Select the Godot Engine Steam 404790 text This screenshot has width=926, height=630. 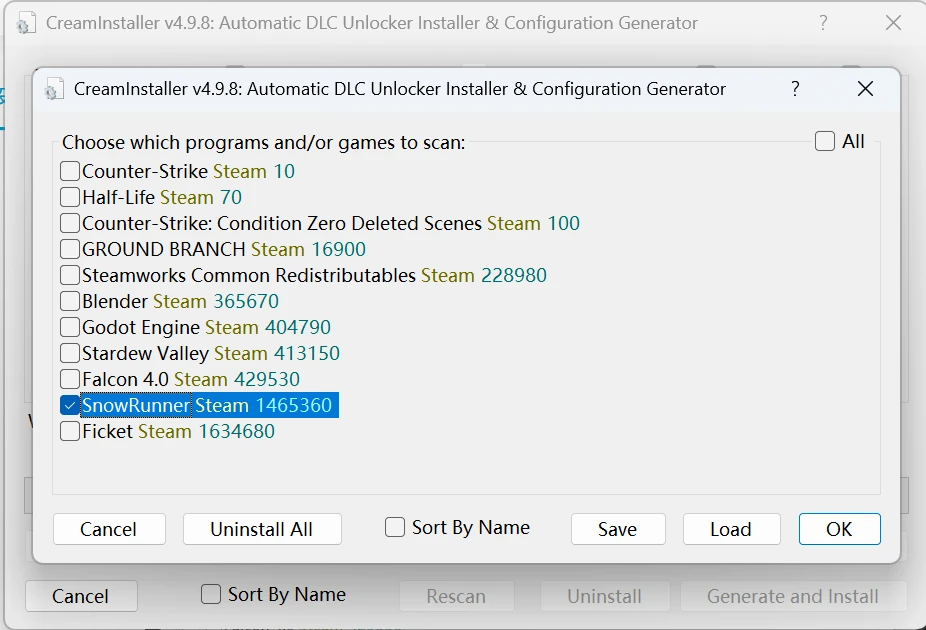click(206, 327)
